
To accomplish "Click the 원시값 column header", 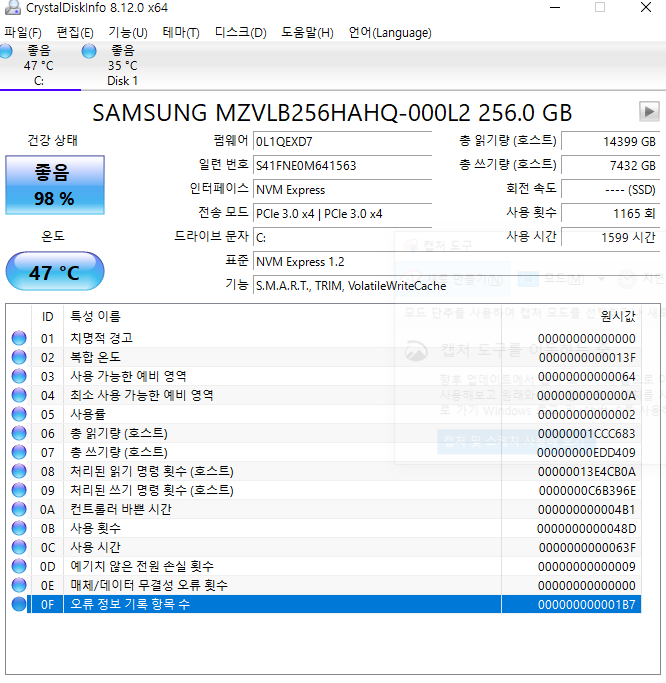I will click(x=571, y=317).
